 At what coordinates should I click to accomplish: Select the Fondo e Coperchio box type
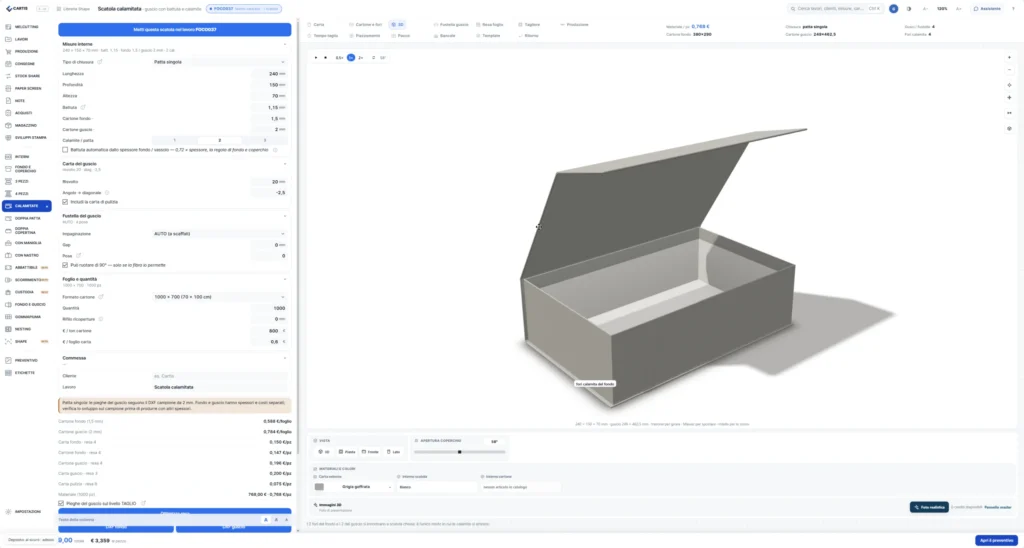click(x=26, y=169)
